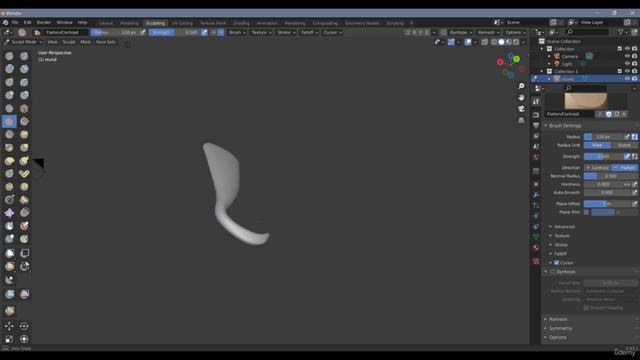The image size is (640, 360).
Task: Set Direction to Contrast
Action: pos(597,167)
